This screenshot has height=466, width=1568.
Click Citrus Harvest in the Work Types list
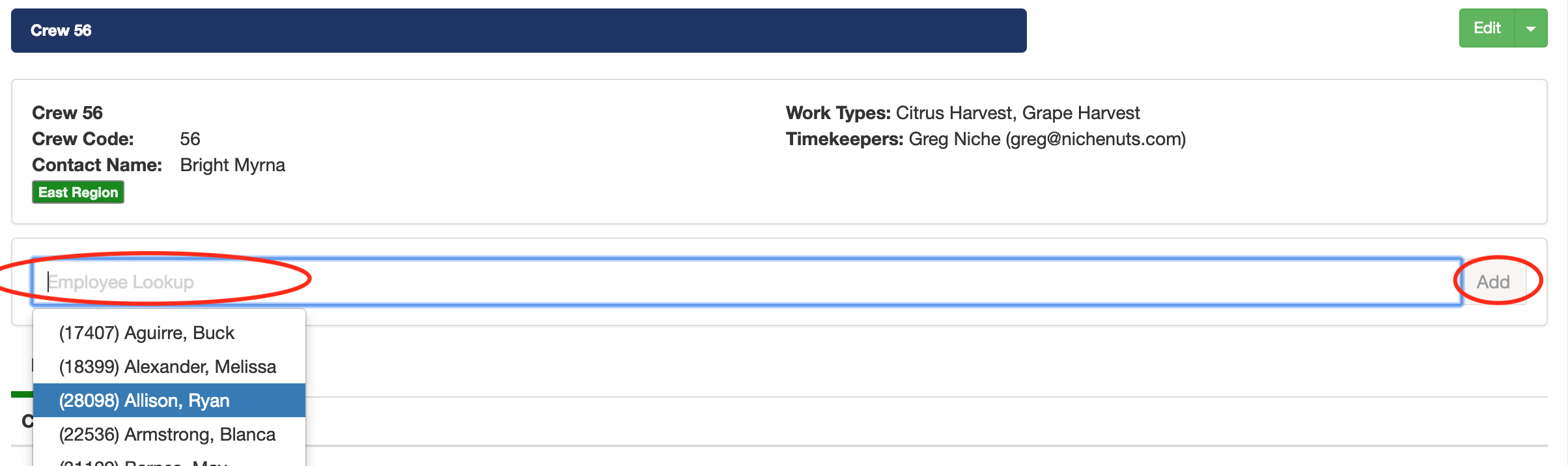point(955,113)
